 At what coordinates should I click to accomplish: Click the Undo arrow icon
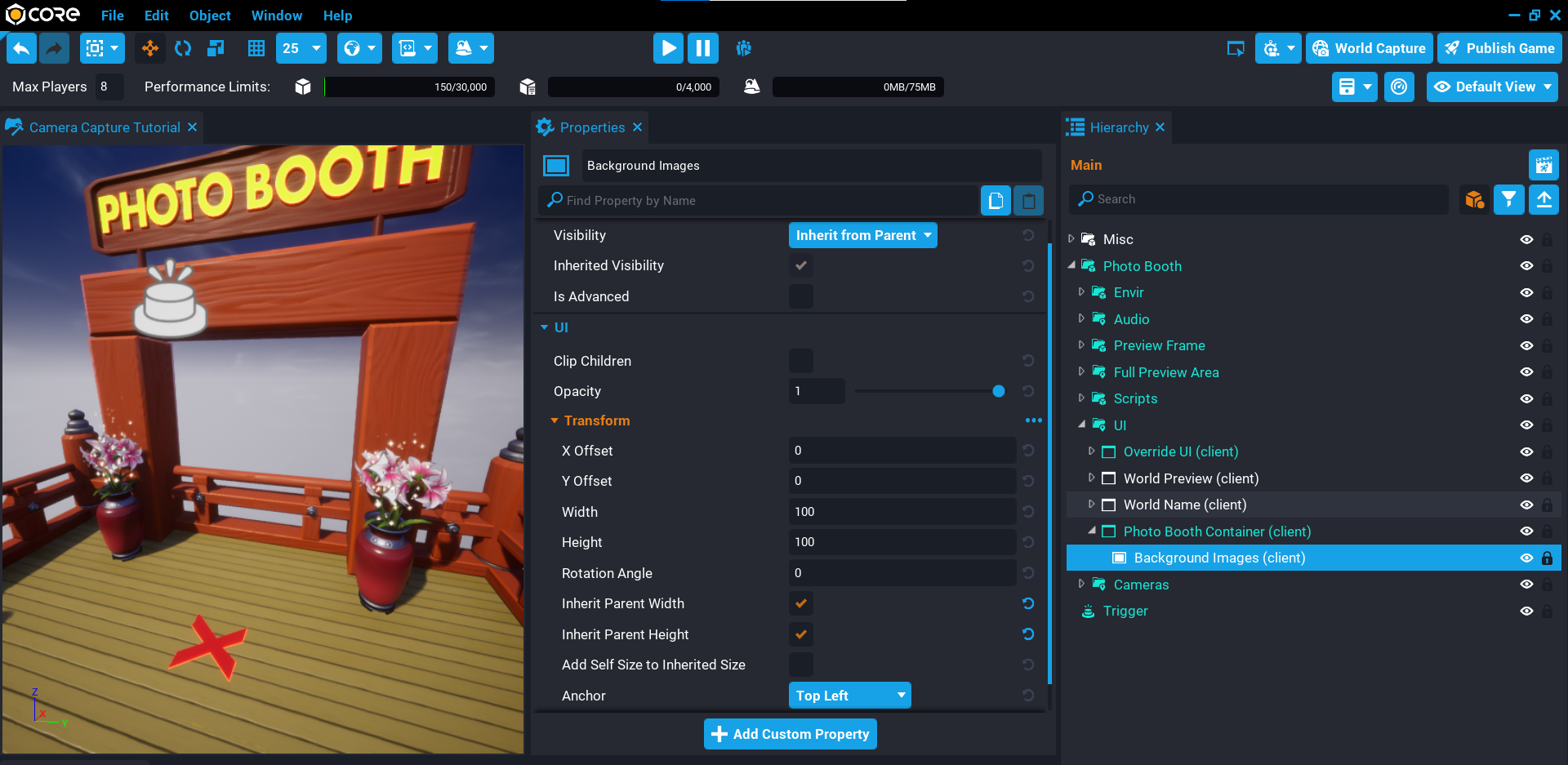(21, 48)
